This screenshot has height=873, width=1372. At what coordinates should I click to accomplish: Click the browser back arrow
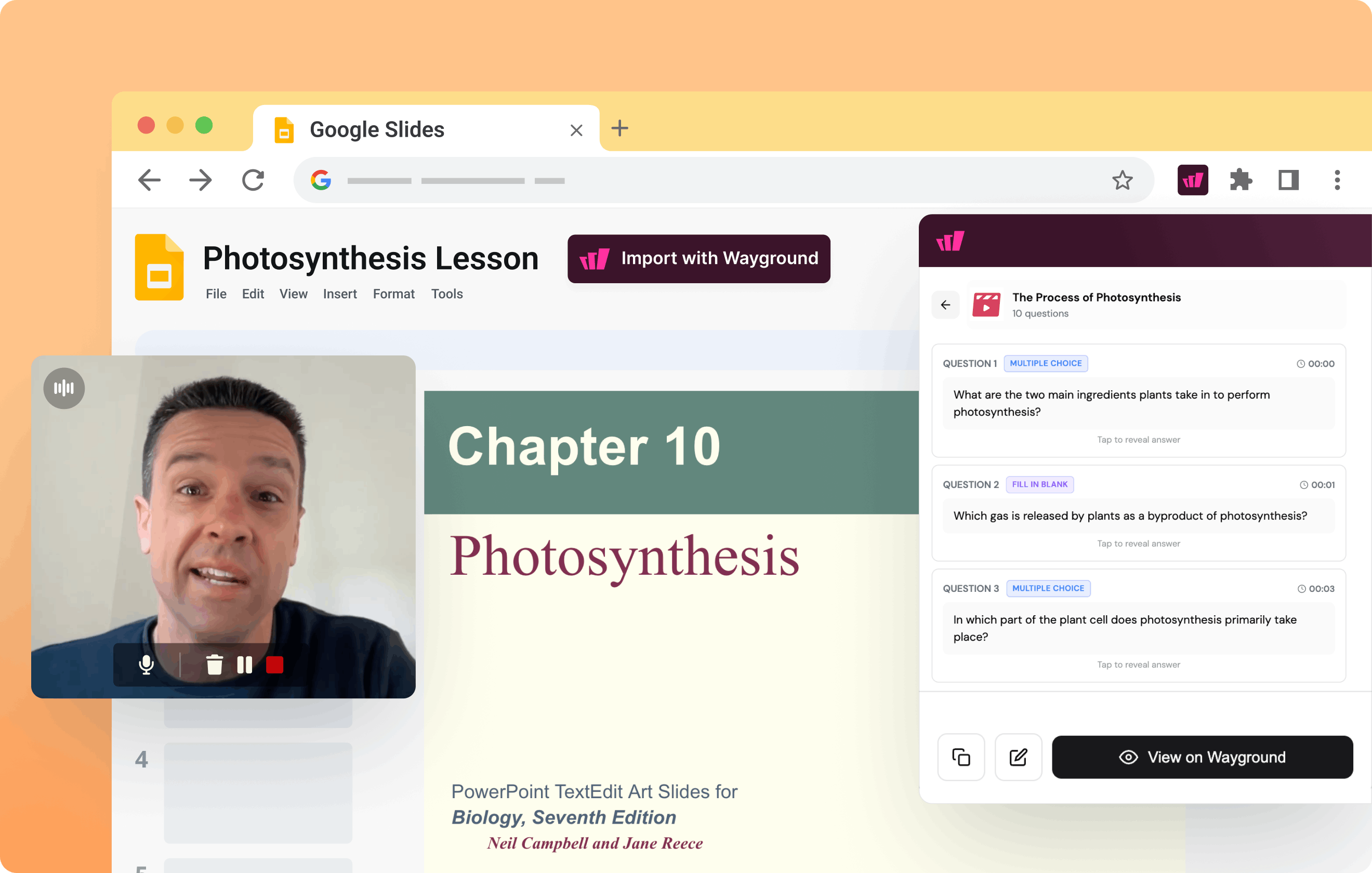[149, 180]
